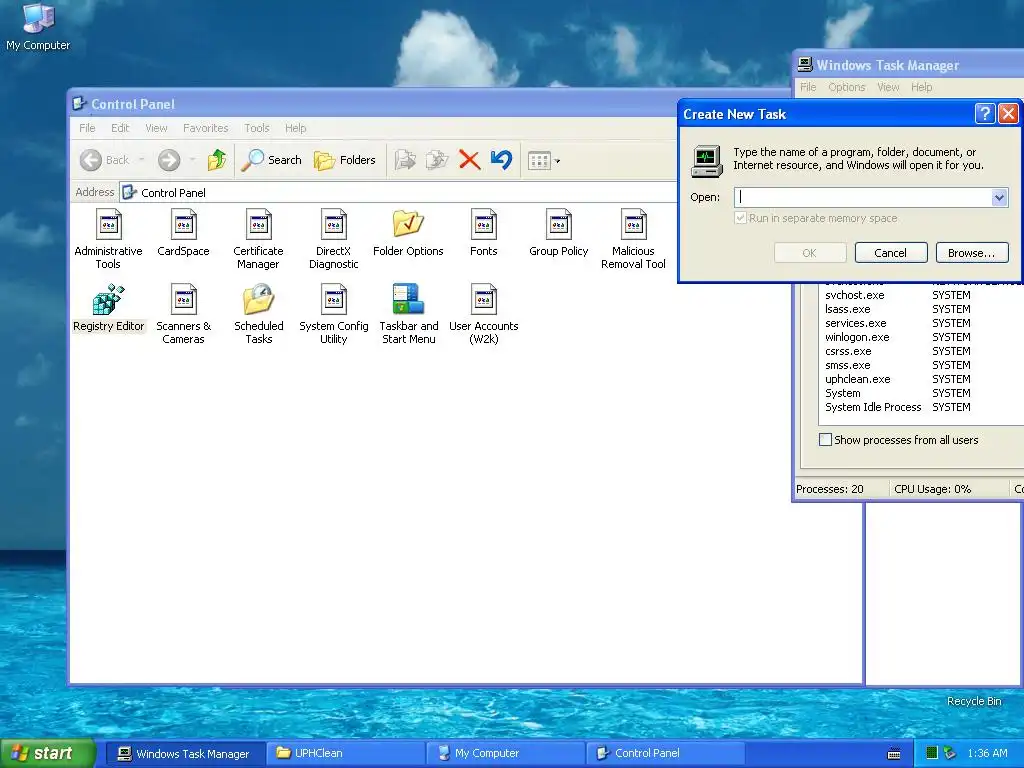
Task: Click the red Delete toolbar icon
Action: pos(469,160)
